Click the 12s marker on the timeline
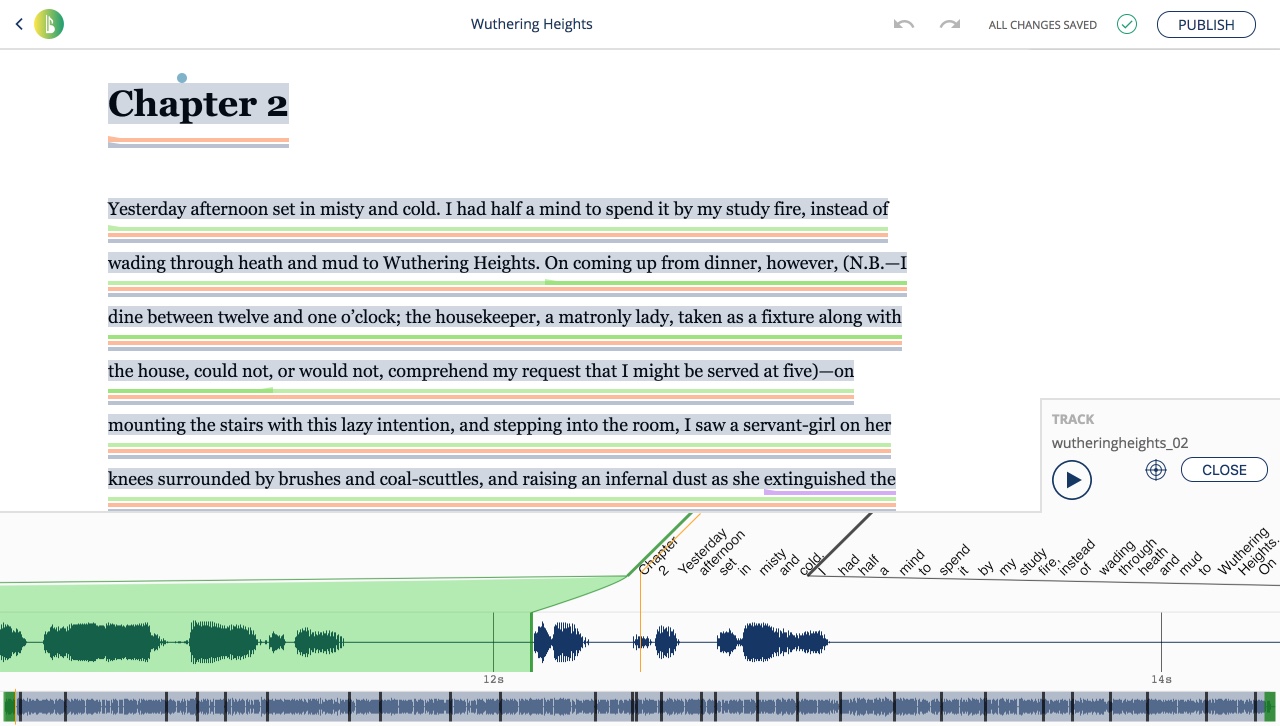 point(493,678)
